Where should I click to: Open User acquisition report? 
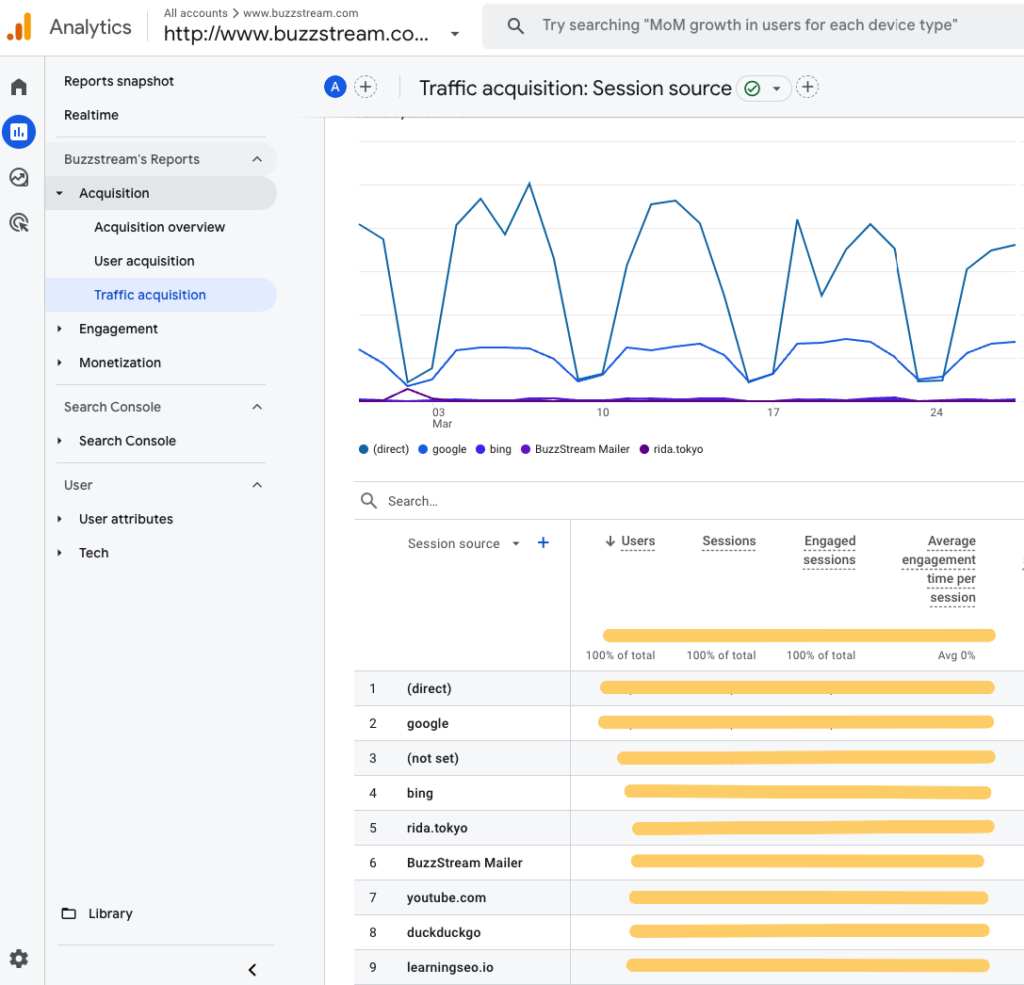144,261
